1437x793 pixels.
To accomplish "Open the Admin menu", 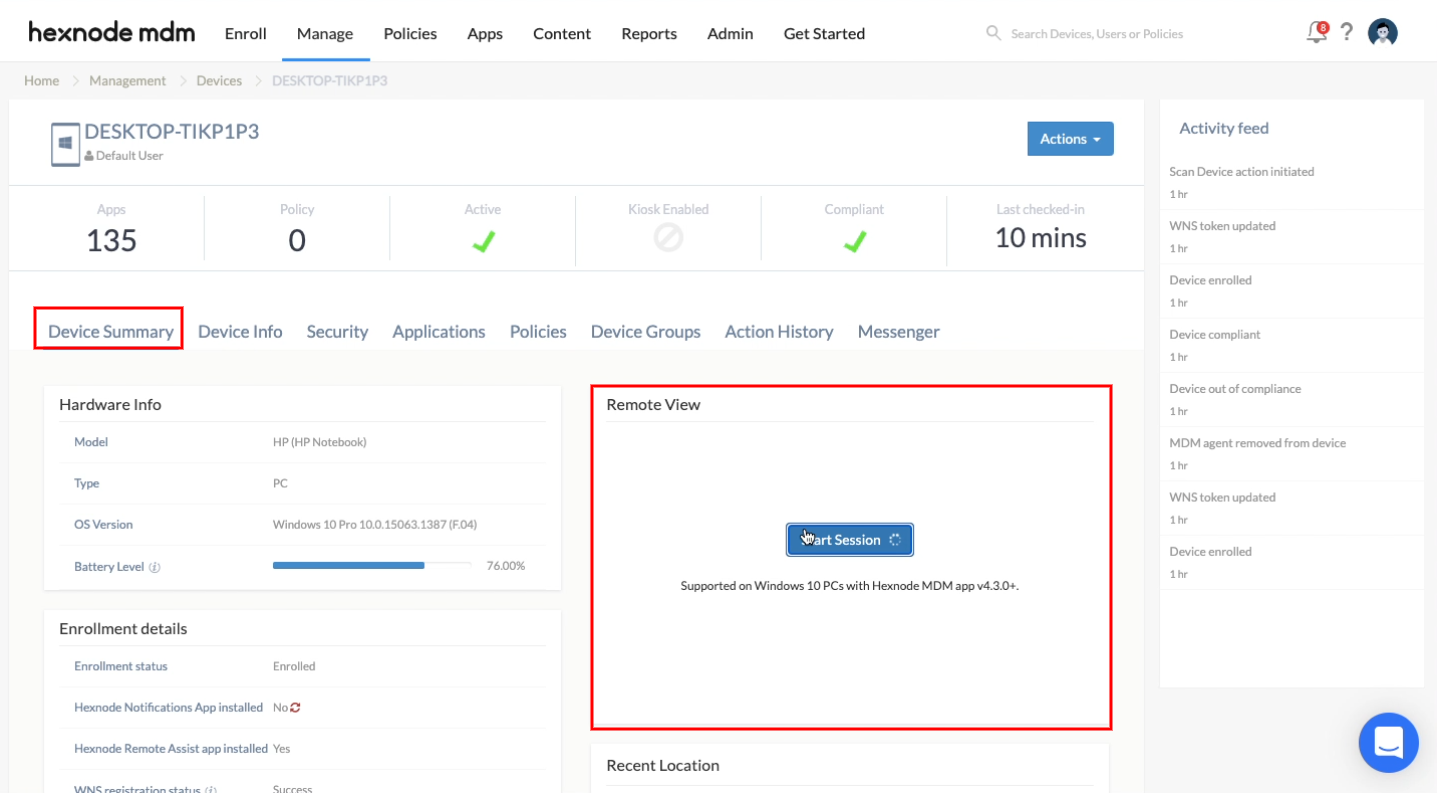I will (730, 33).
